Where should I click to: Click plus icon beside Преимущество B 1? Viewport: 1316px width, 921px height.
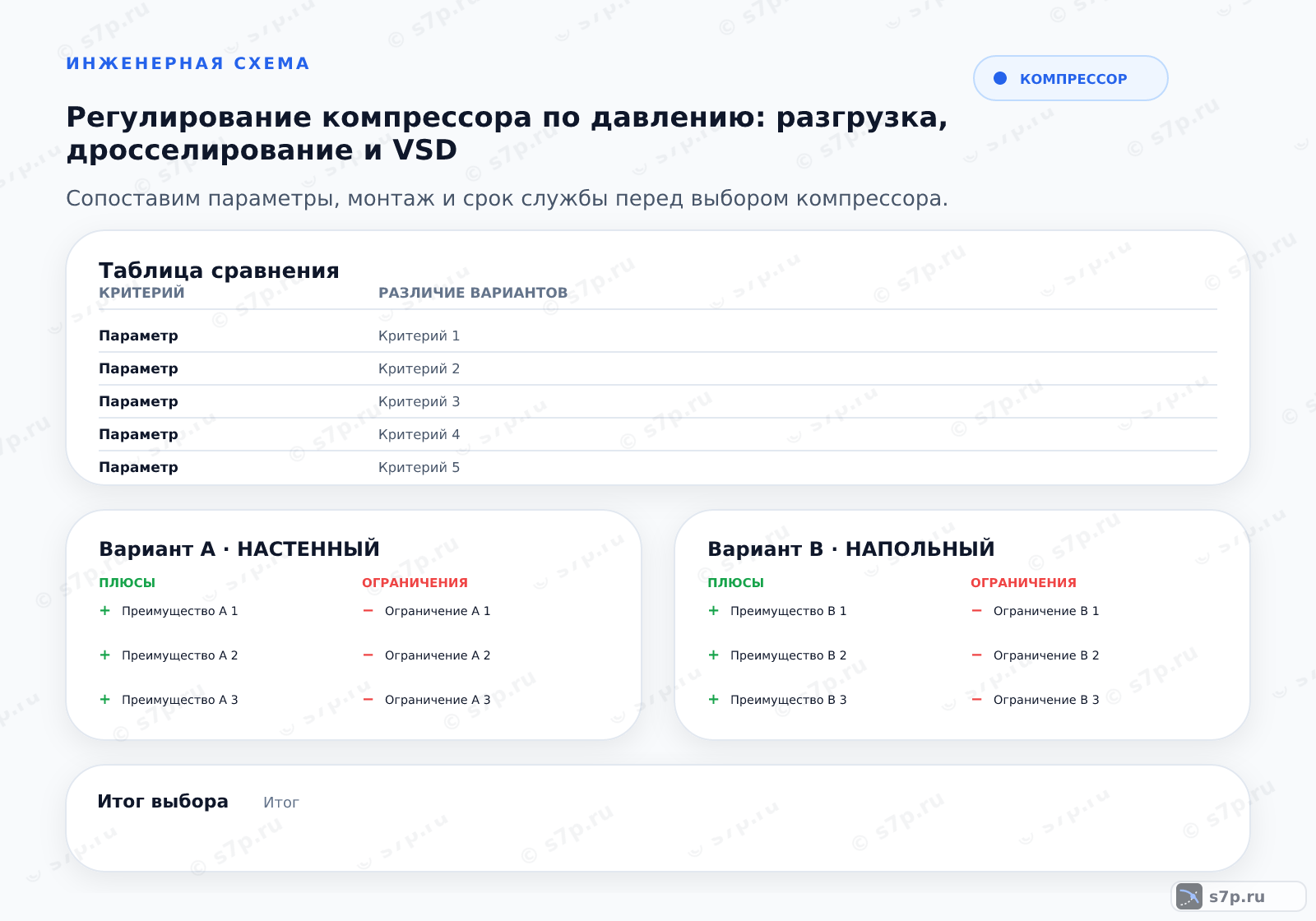coord(713,610)
